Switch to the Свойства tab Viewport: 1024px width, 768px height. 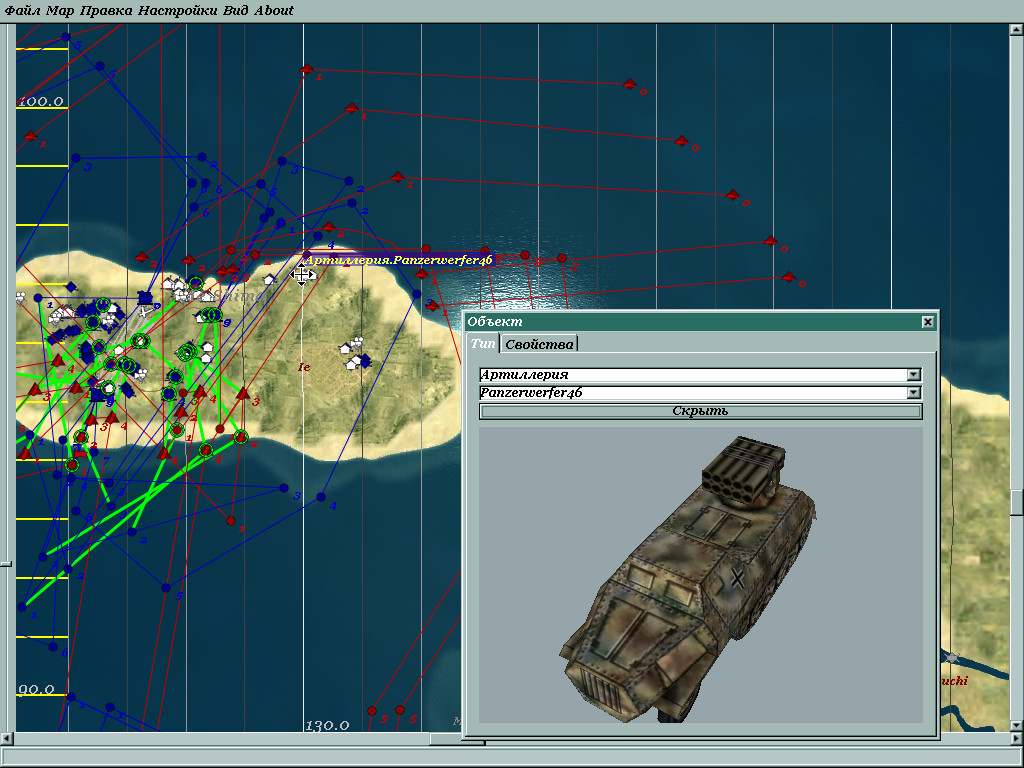[539, 344]
